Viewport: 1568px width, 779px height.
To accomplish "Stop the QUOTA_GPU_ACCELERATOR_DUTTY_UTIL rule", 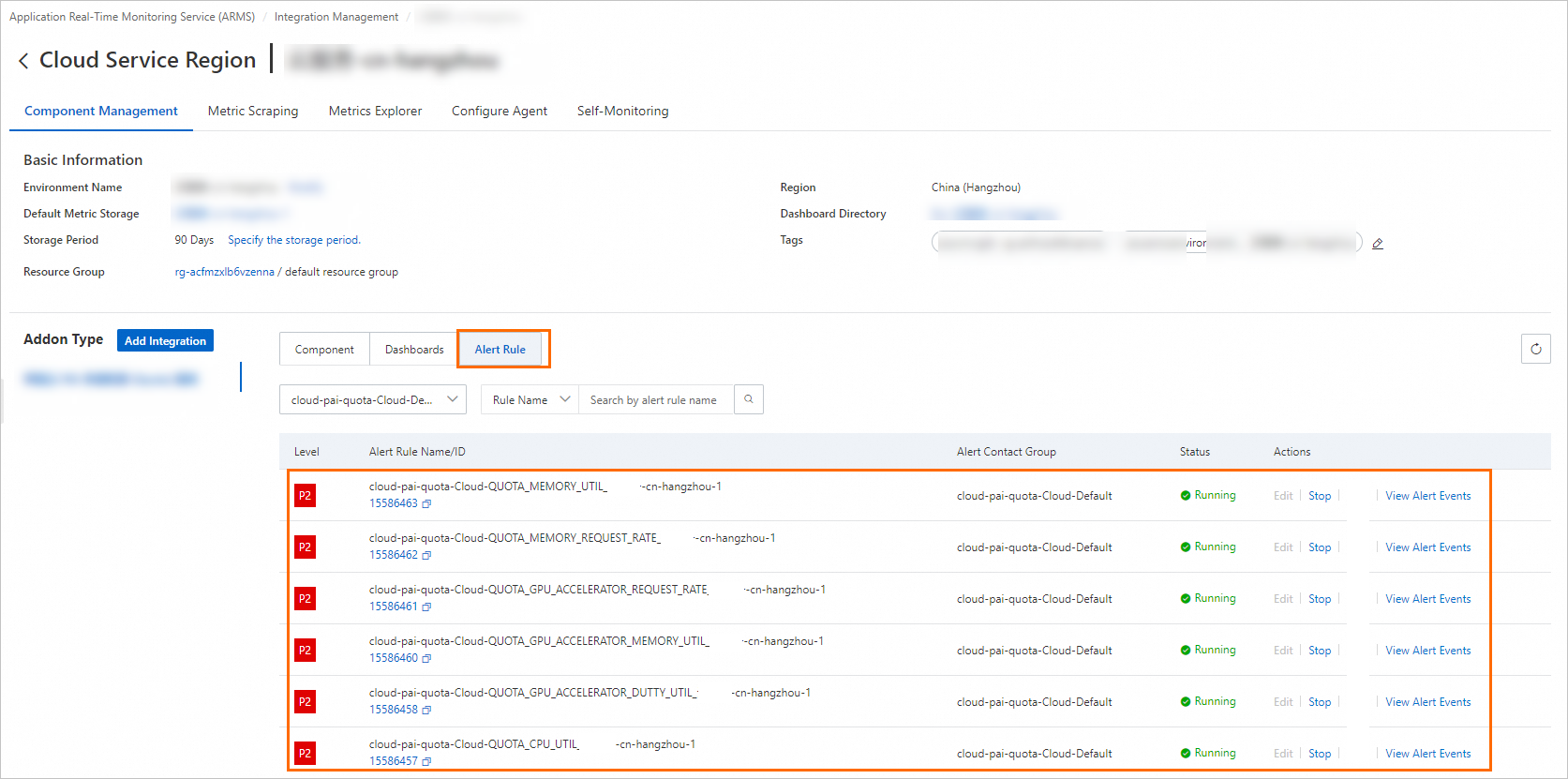I will coord(1320,702).
